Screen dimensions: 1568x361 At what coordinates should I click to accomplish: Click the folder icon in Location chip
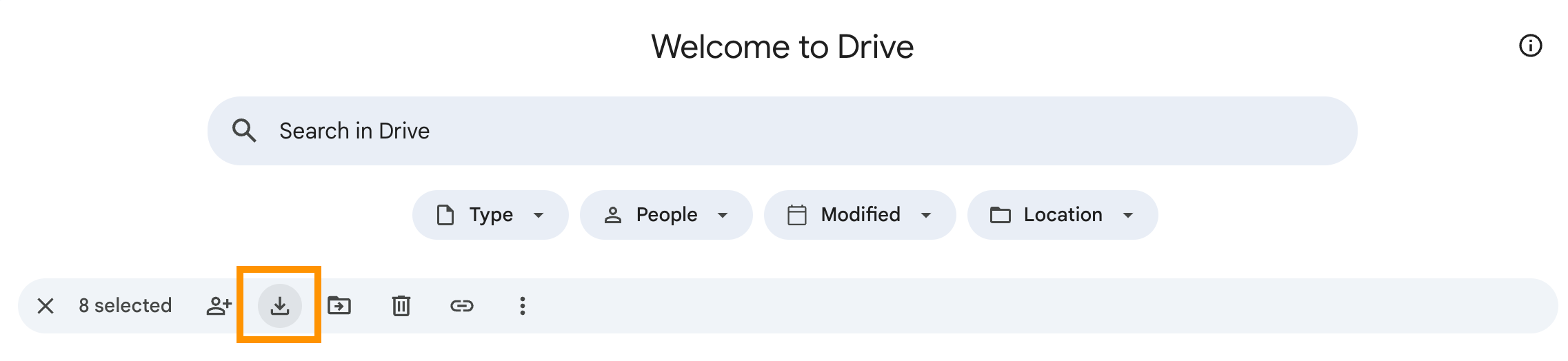coord(1001,215)
